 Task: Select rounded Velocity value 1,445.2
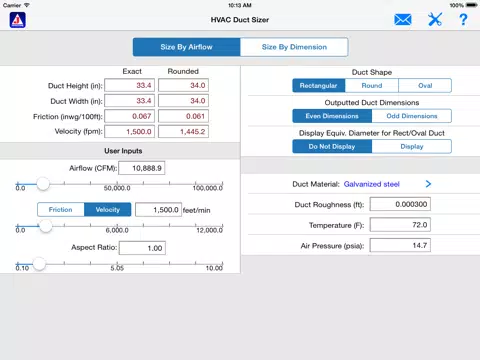click(183, 131)
